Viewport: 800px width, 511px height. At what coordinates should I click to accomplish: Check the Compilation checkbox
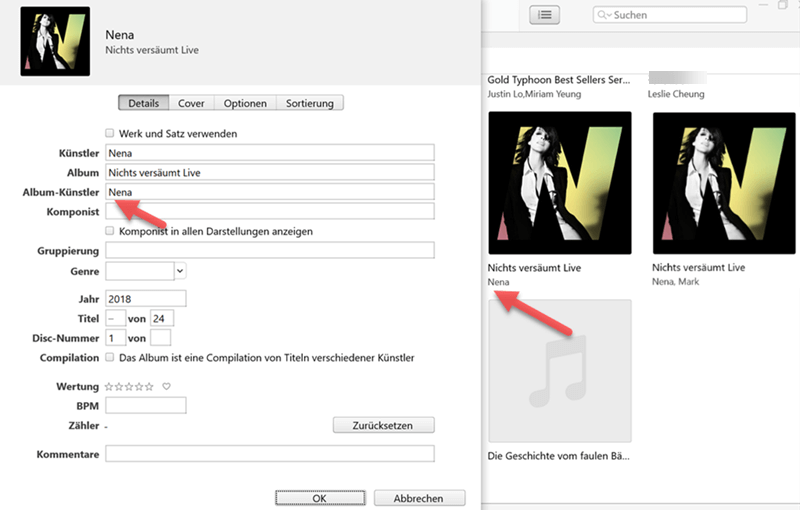pos(110,357)
